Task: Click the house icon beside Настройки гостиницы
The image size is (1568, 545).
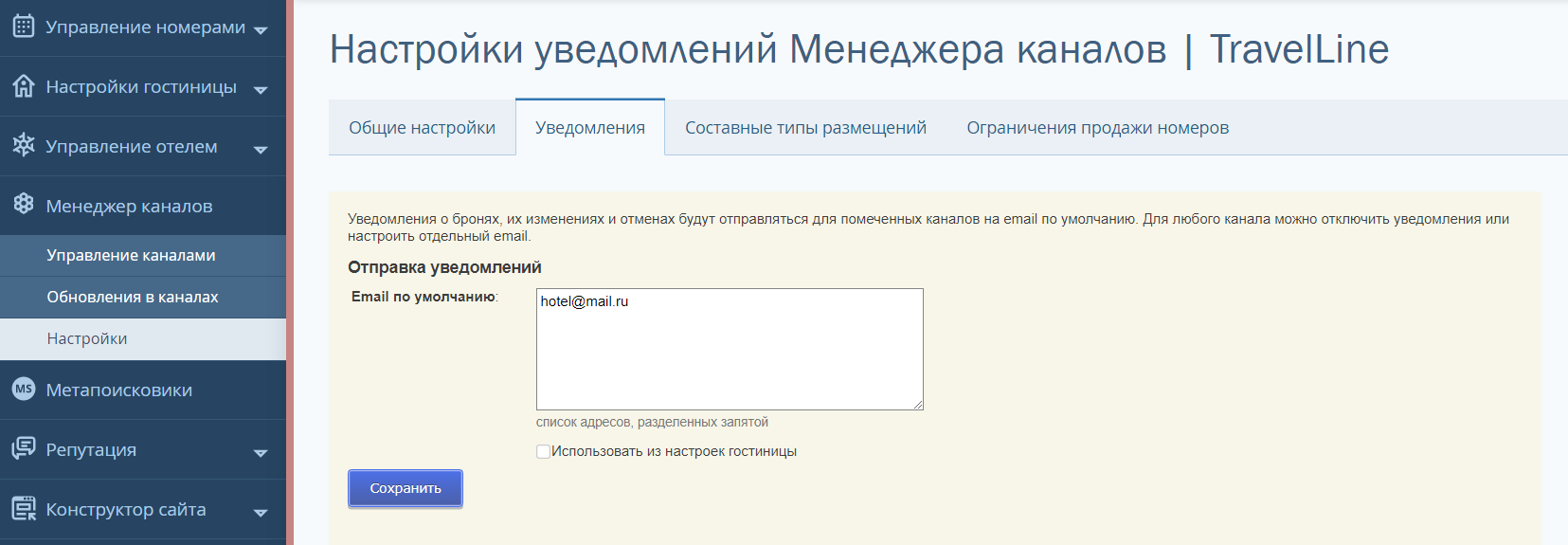Action: coord(24,86)
